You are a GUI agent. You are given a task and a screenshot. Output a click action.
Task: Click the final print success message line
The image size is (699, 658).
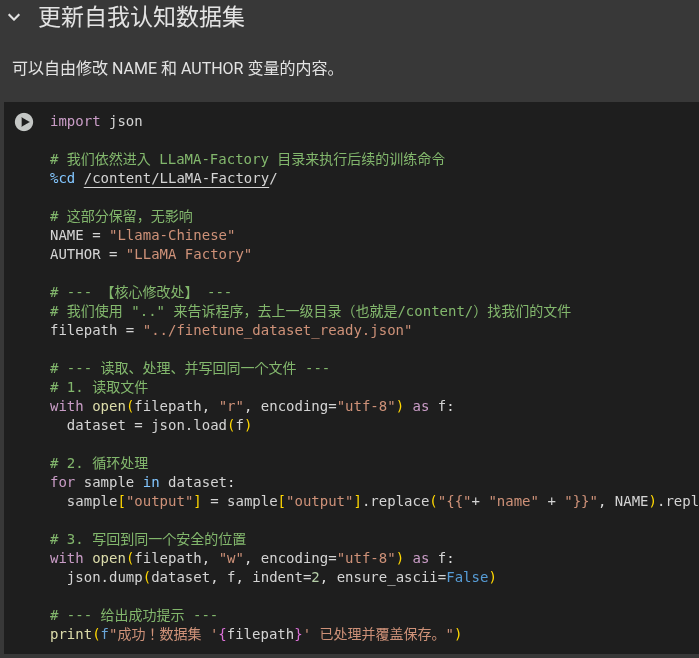click(x=255, y=634)
